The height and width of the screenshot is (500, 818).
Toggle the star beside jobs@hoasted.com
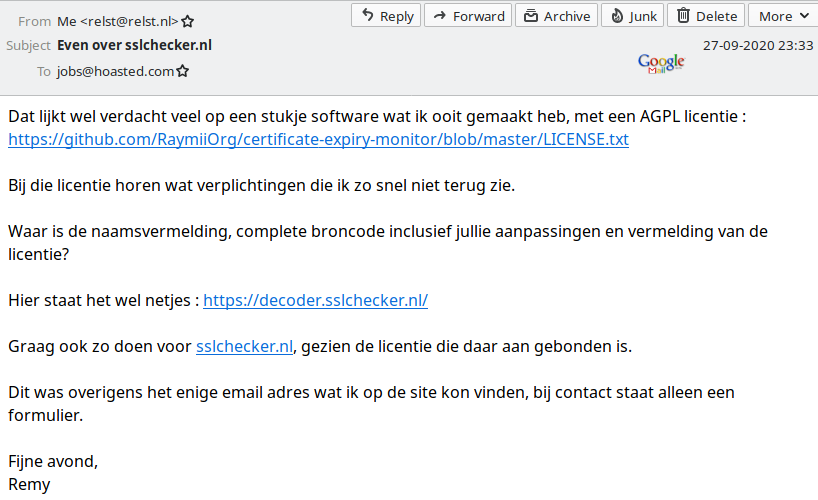[x=183, y=72]
